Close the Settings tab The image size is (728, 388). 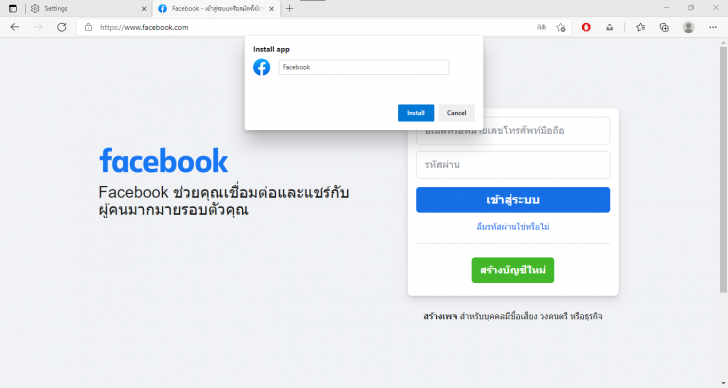tap(144, 8)
